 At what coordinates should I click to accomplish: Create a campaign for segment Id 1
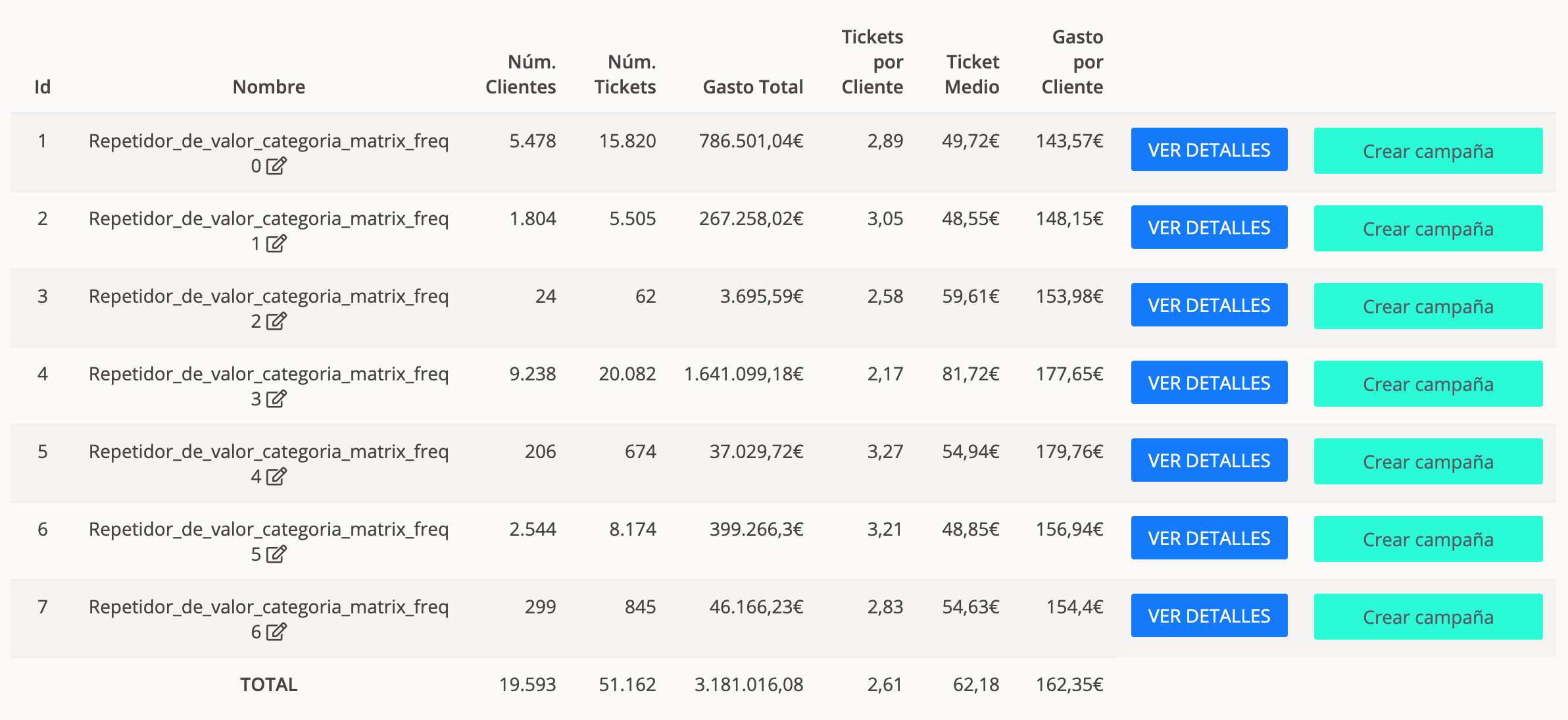coord(1428,151)
